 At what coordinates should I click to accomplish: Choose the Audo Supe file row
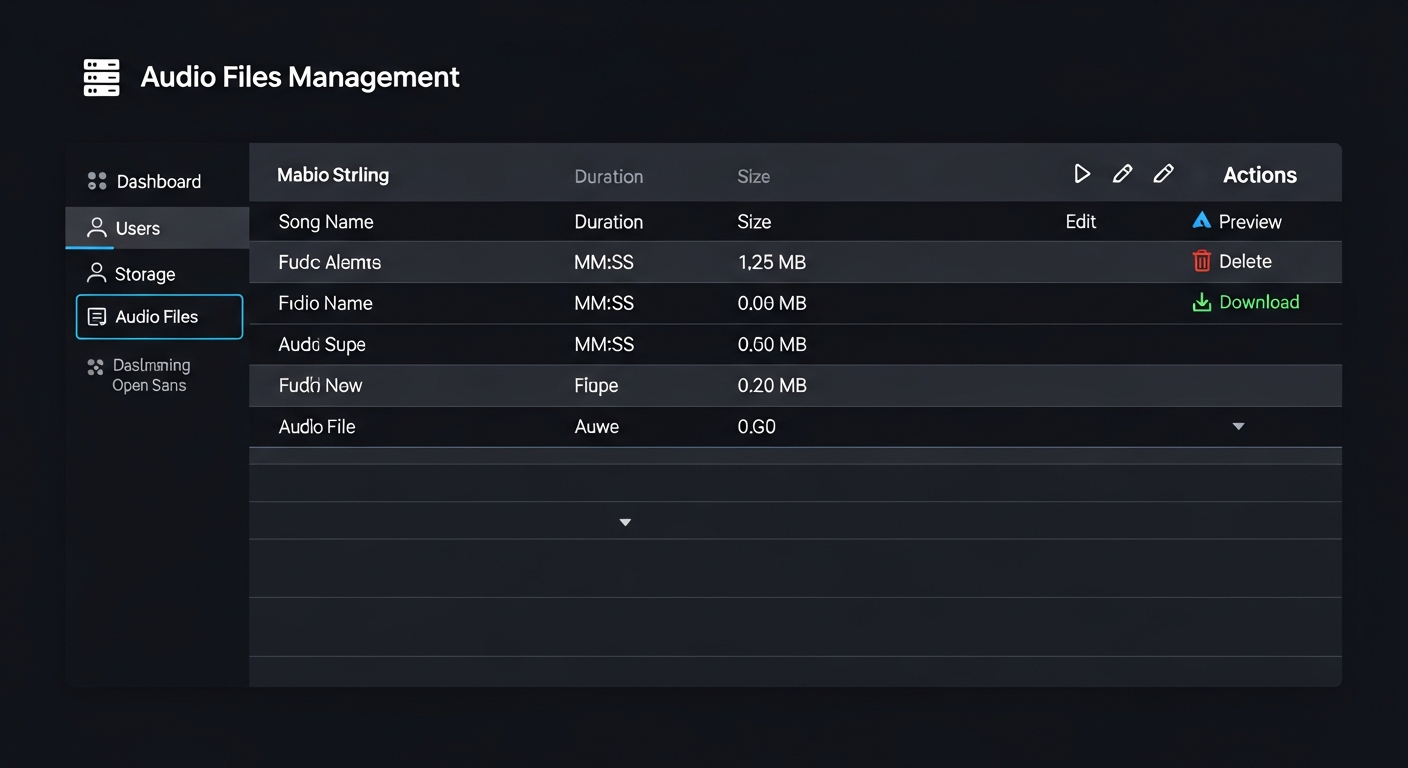[x=322, y=344]
